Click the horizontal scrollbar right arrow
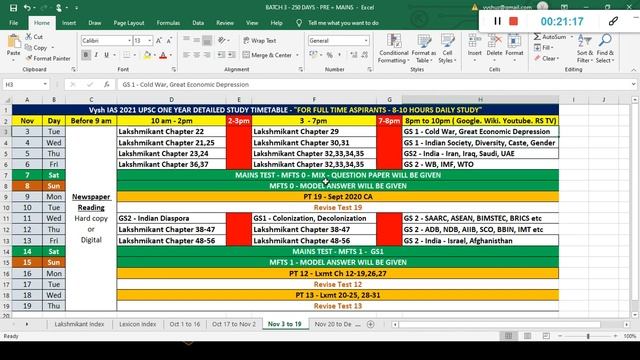The height and width of the screenshot is (360, 640). pos(626,324)
